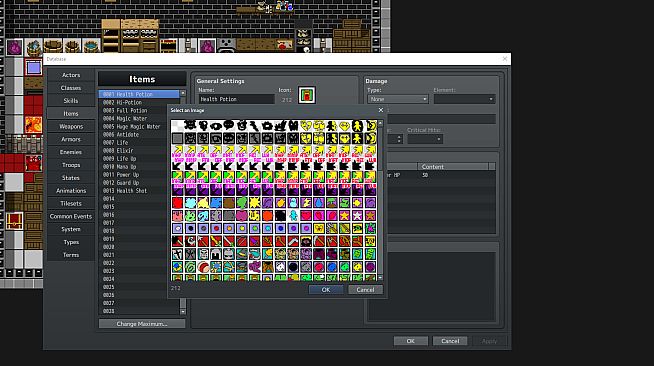Click the Database window Cancel button
Image resolution: width=654 pixels, height=366 pixels.
[450, 341]
